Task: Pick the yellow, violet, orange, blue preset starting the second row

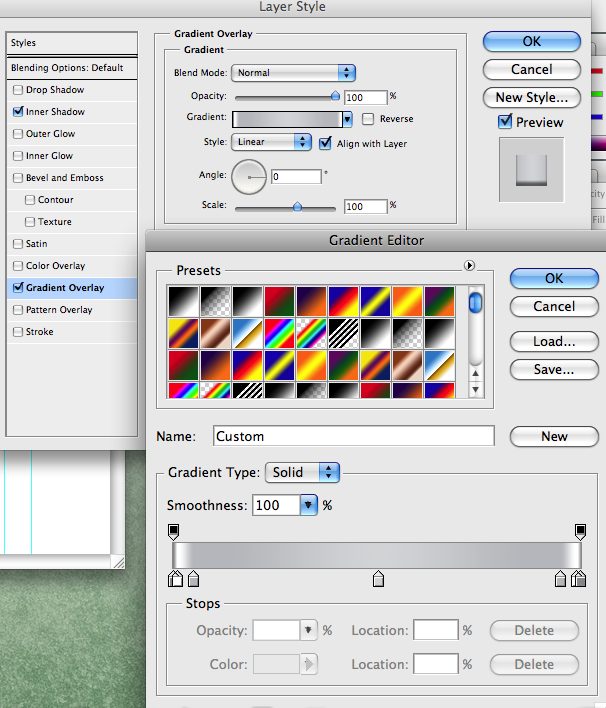Action: 183,333
